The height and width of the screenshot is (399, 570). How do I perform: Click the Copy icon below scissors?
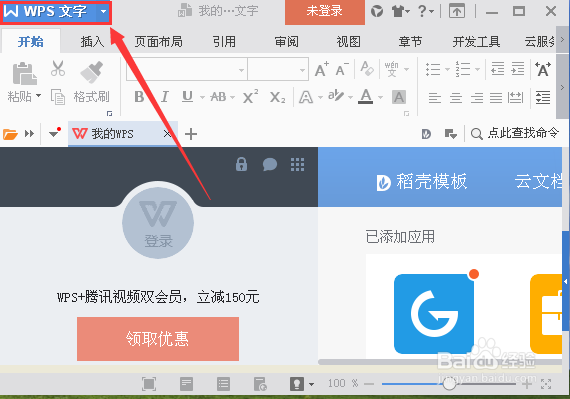pos(58,97)
